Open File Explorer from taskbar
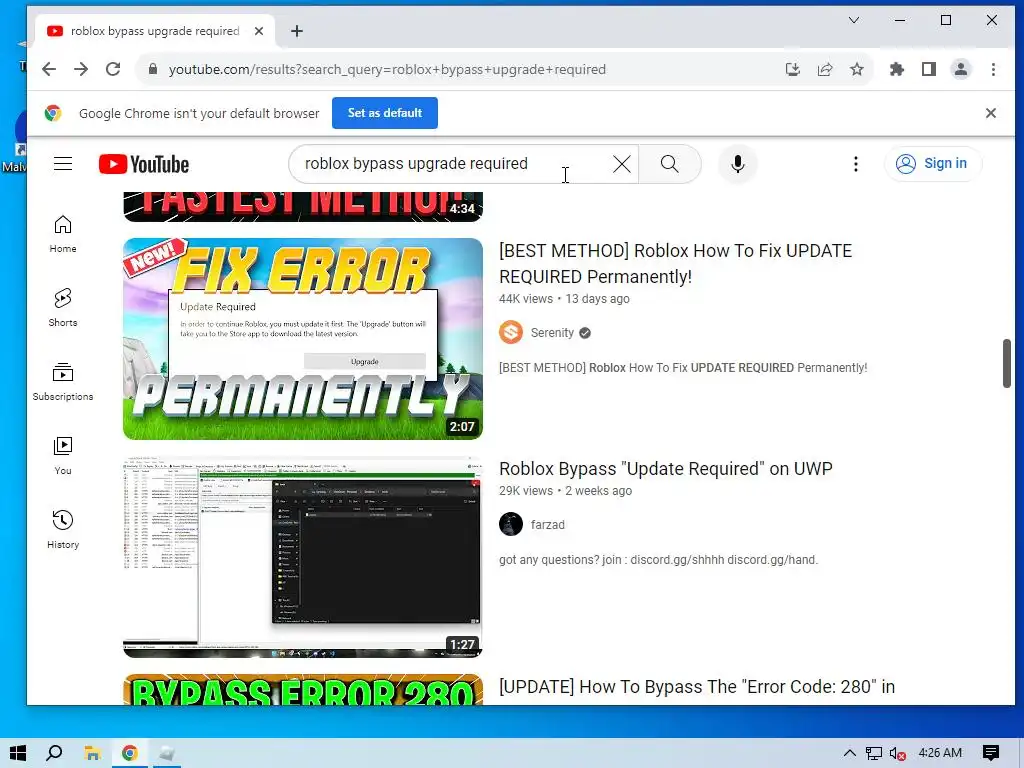The width and height of the screenshot is (1024, 768). 92,753
